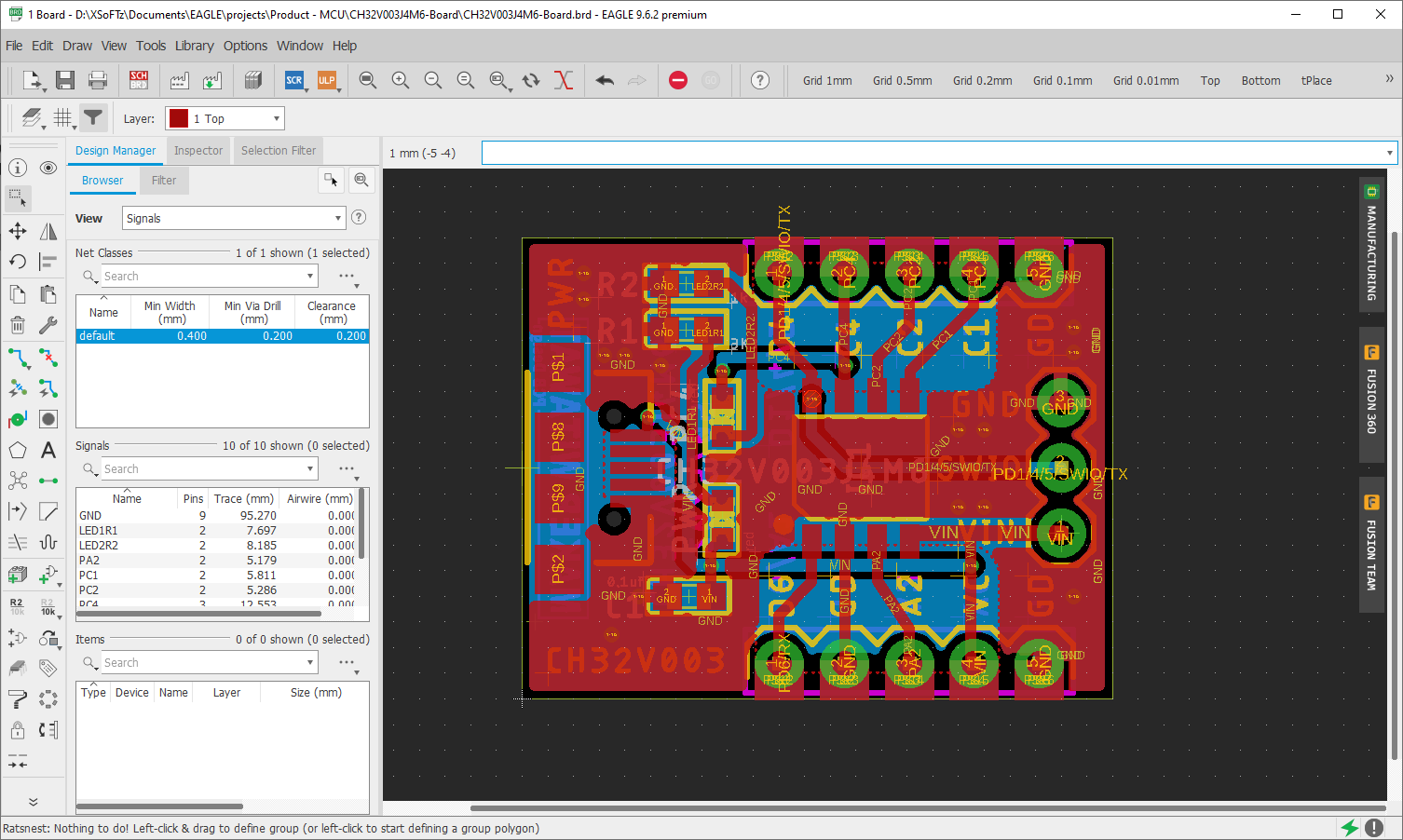Select the Via placement tool
The height and width of the screenshot is (840, 1403).
click(18, 419)
